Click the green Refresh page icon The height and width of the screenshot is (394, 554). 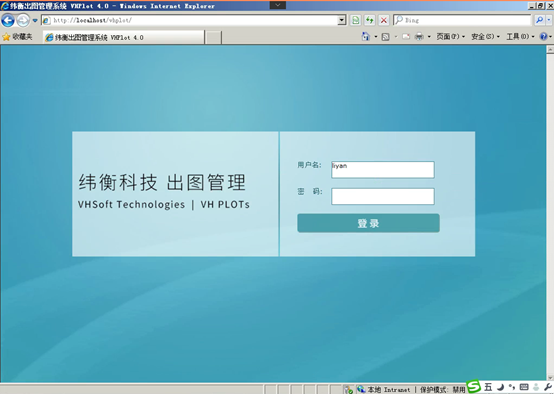(370, 20)
